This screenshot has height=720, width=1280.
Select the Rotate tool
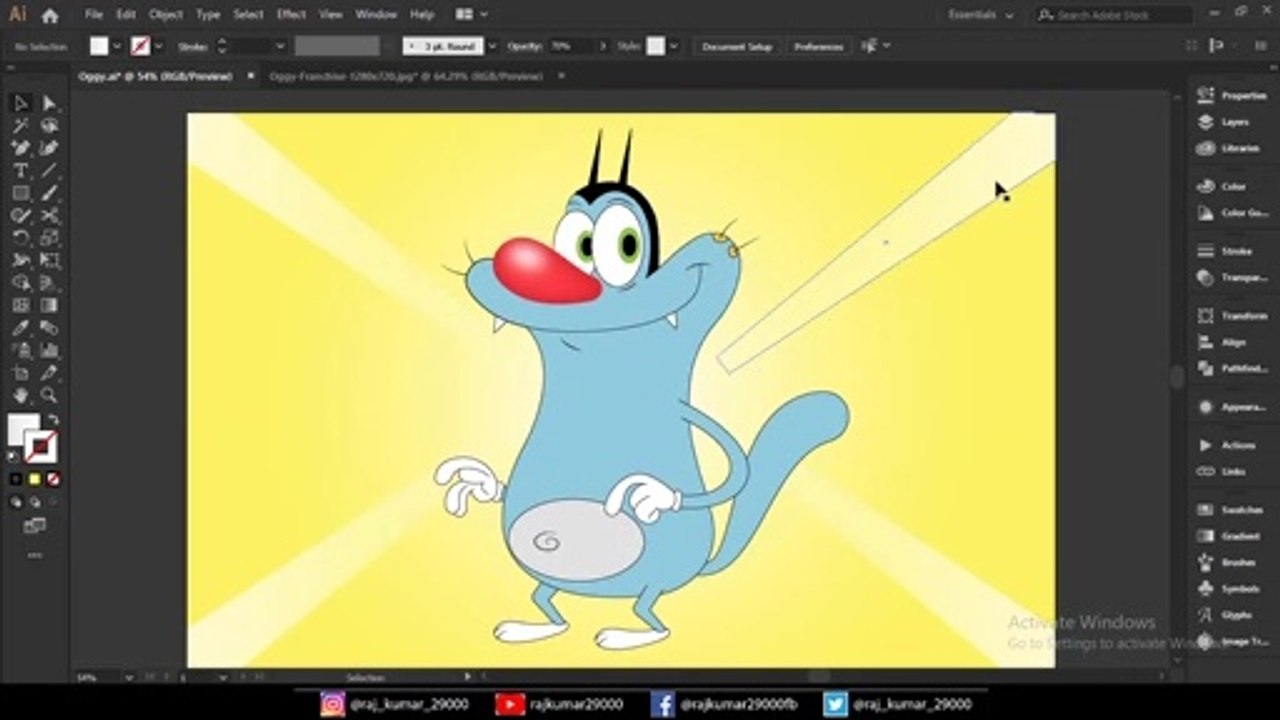pyautogui.click(x=20, y=238)
